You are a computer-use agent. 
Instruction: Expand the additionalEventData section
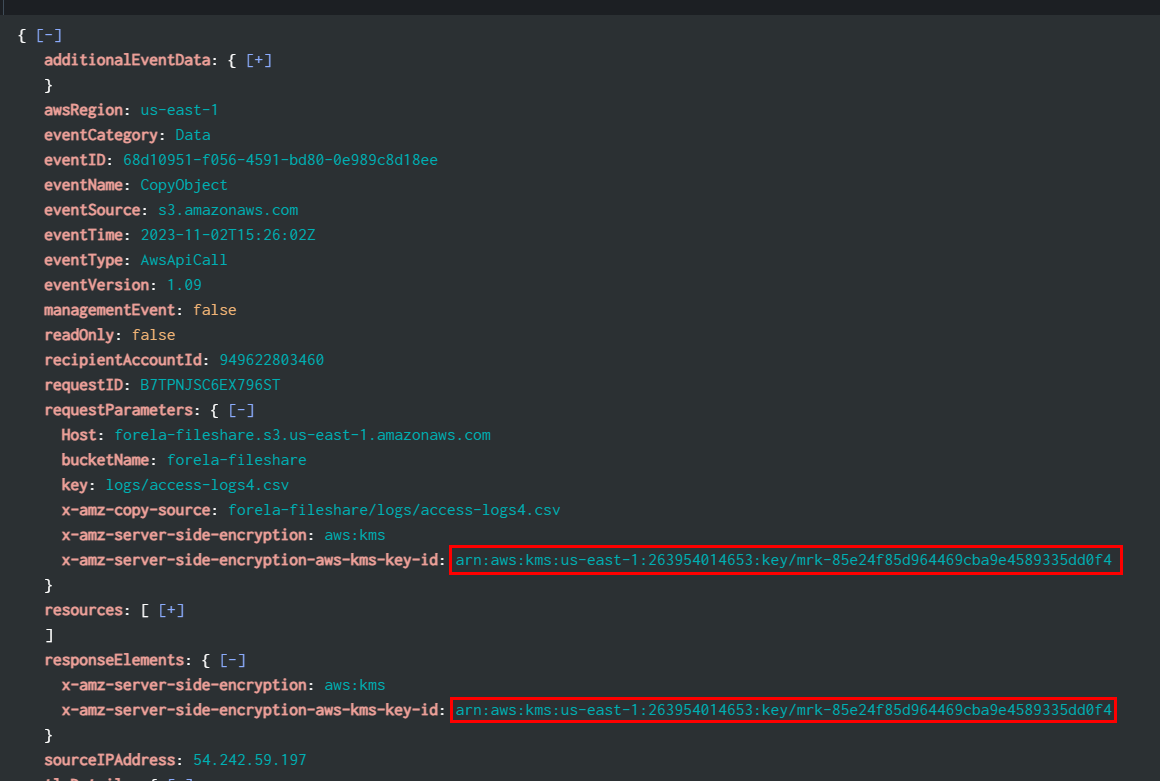coord(259,60)
